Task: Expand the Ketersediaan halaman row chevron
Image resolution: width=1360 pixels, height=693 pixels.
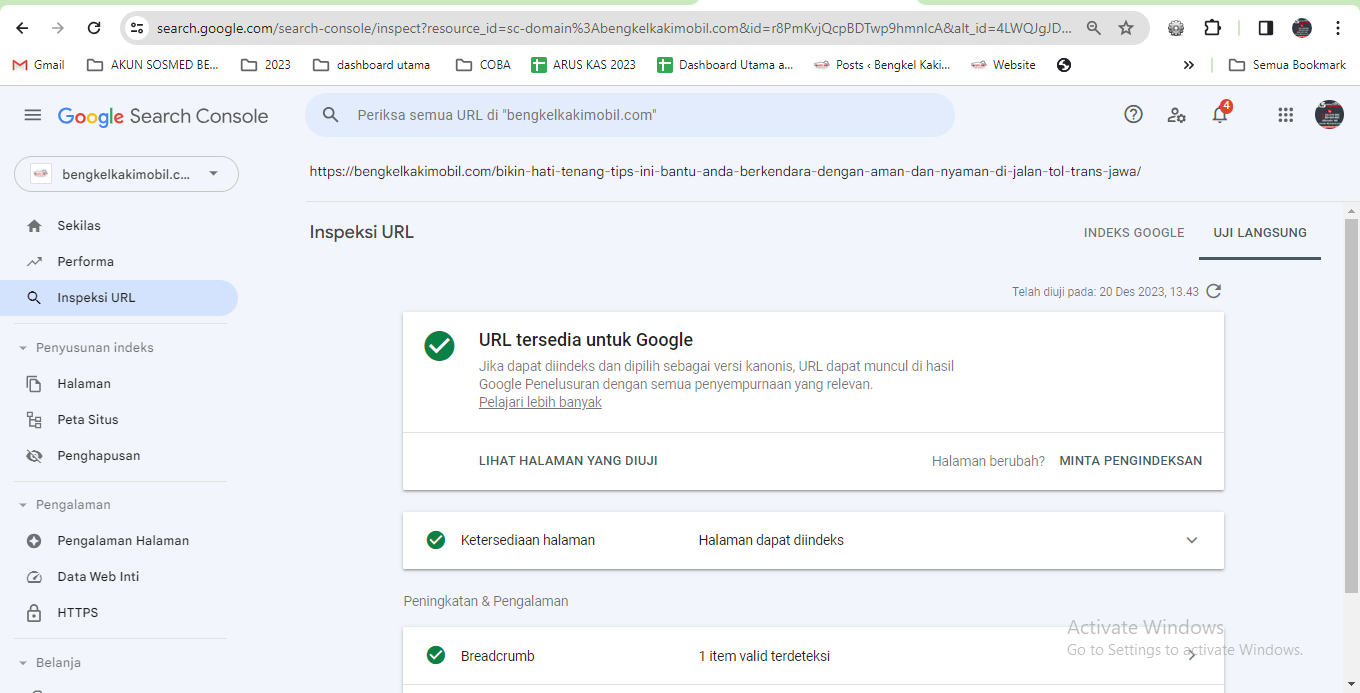Action: [1192, 540]
